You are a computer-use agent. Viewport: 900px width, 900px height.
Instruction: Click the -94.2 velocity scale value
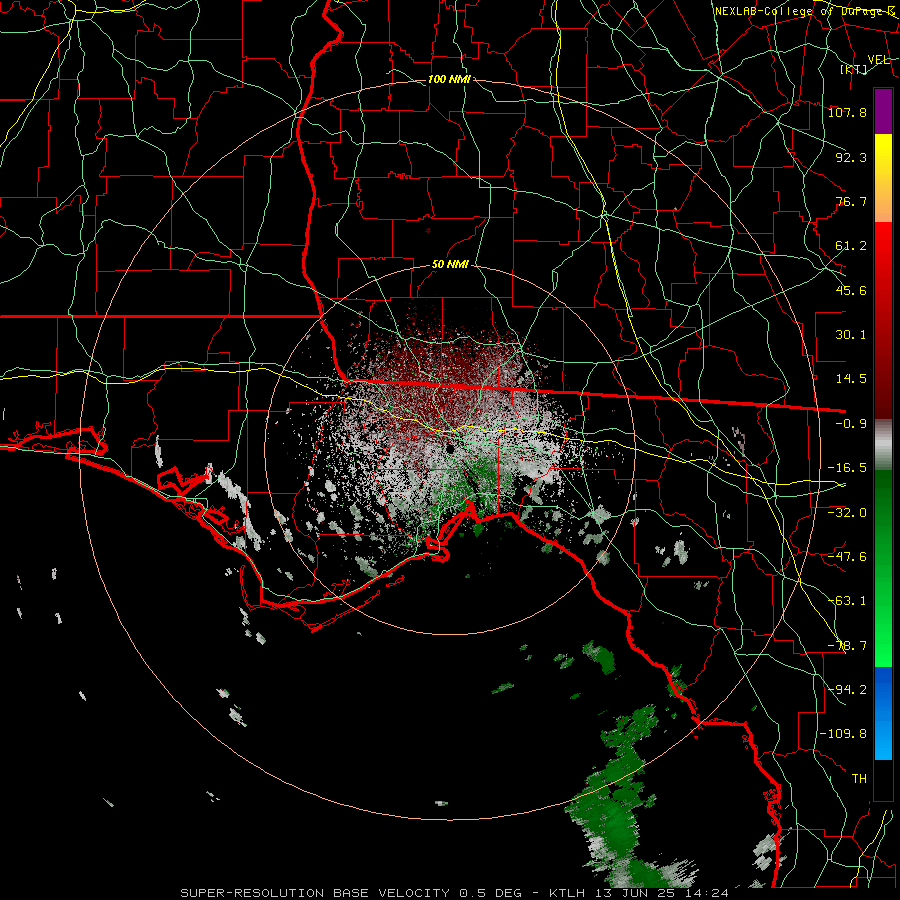click(847, 689)
